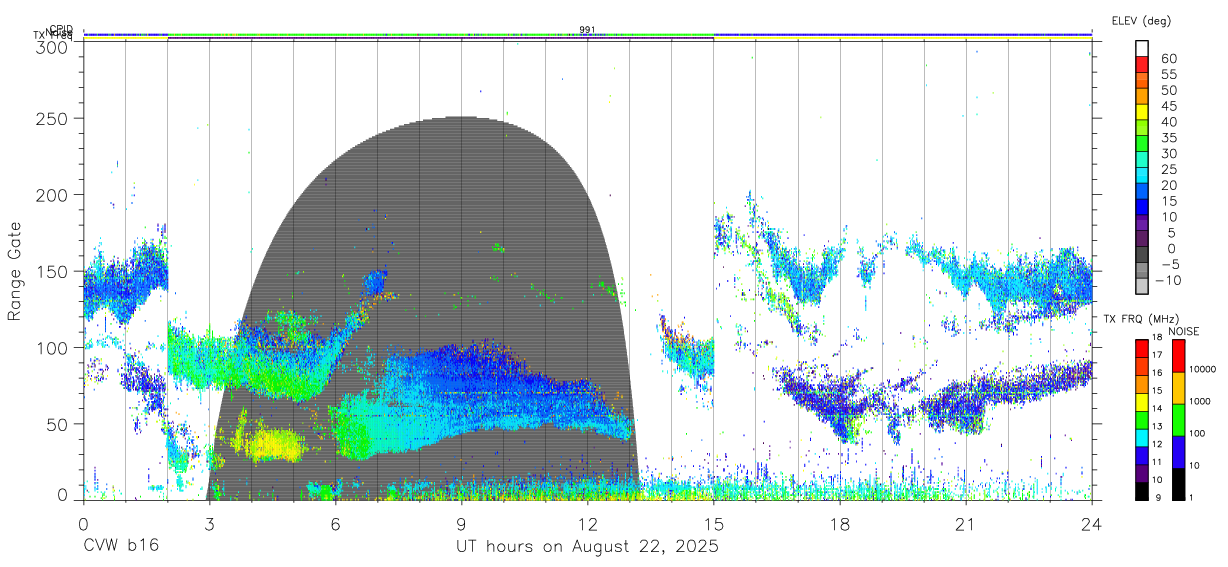Click the x-axis tick label "24"
The height and width of the screenshot is (567, 1228).
tap(1091, 524)
